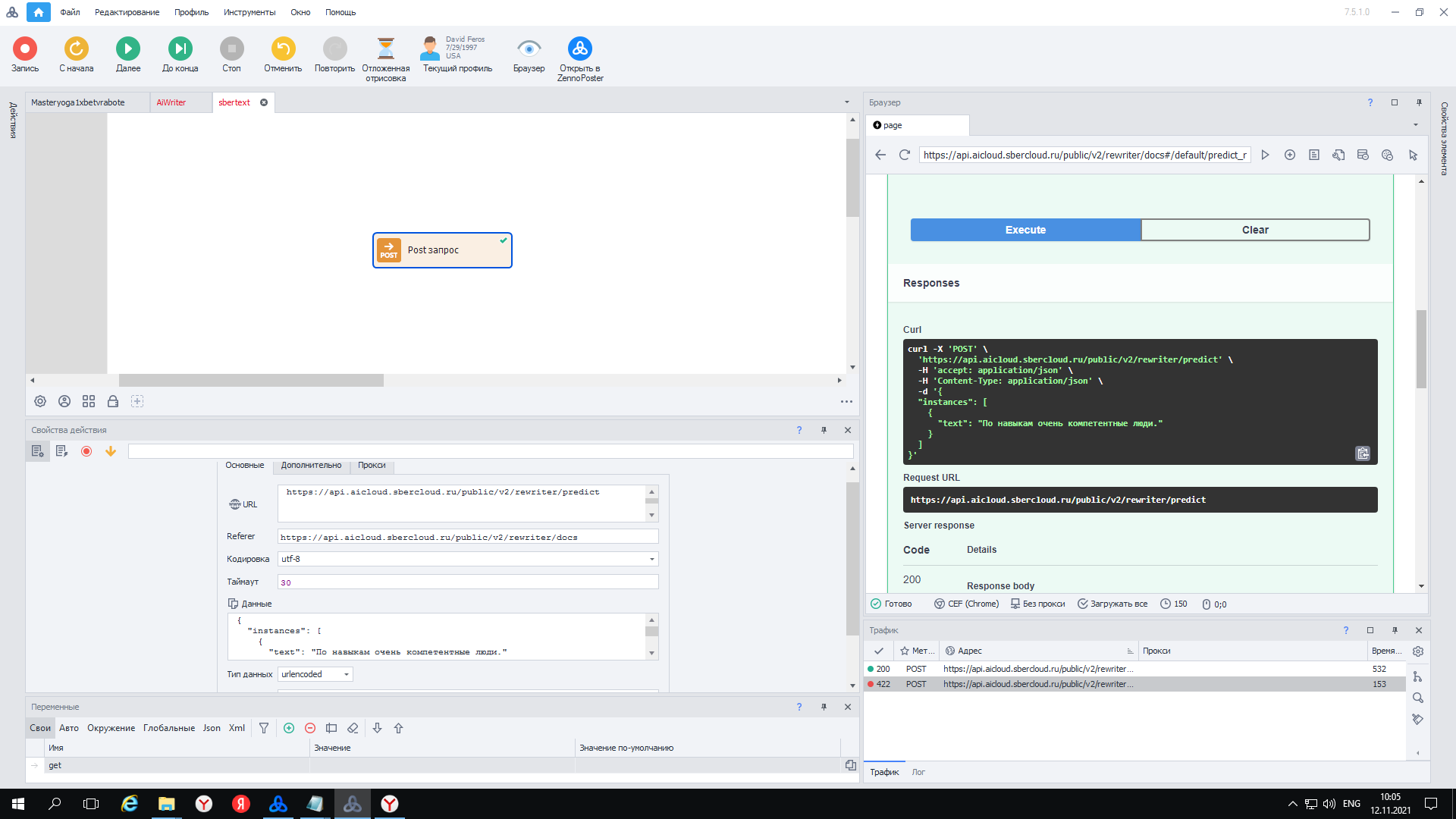Click into the Таймаут field
This screenshot has width=1456, height=819.
tap(468, 582)
